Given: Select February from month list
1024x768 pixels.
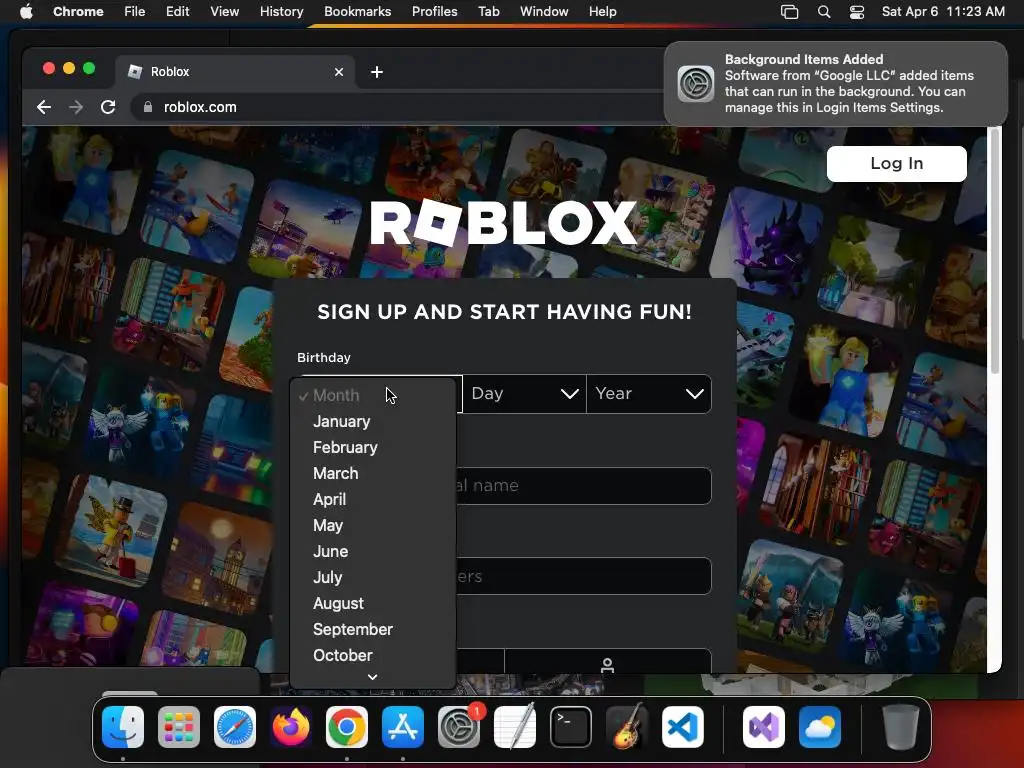Looking at the screenshot, I should click(372, 448).
